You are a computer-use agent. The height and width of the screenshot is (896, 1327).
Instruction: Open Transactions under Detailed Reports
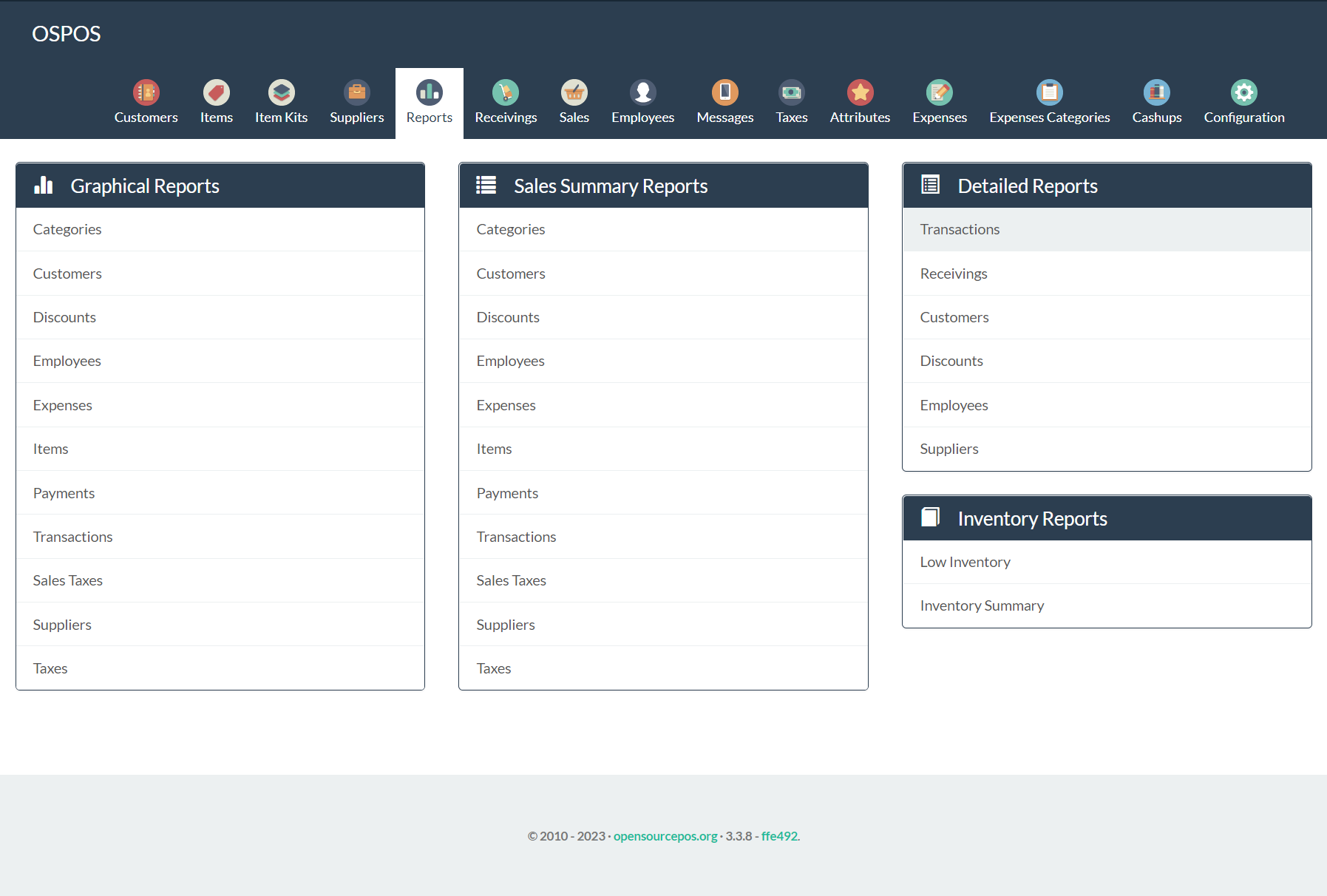point(960,229)
